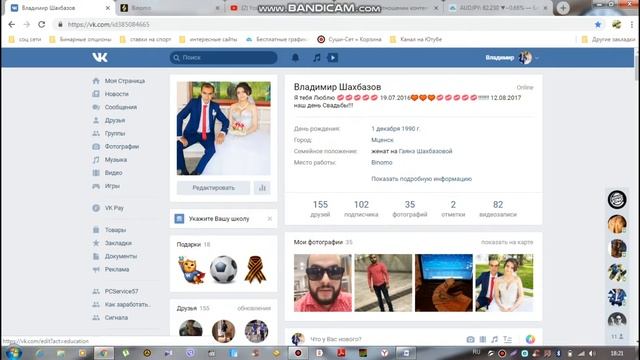Click the Поиск search field
This screenshot has width=640, height=360.
(223, 58)
